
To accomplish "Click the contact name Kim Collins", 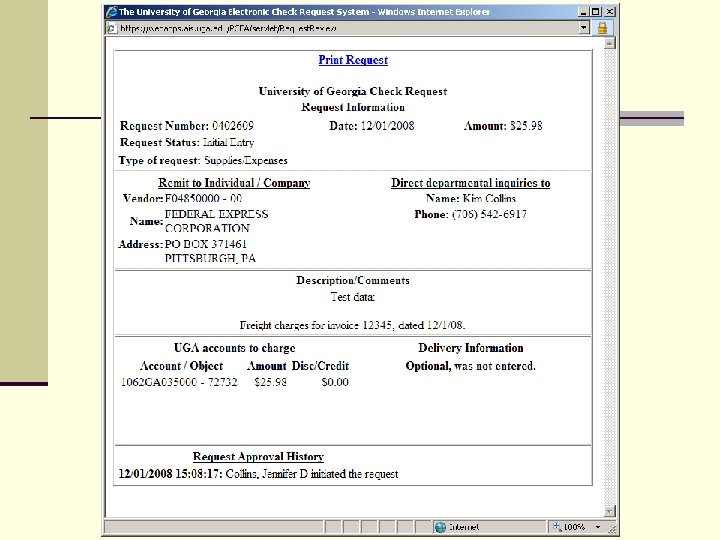I will (489, 198).
